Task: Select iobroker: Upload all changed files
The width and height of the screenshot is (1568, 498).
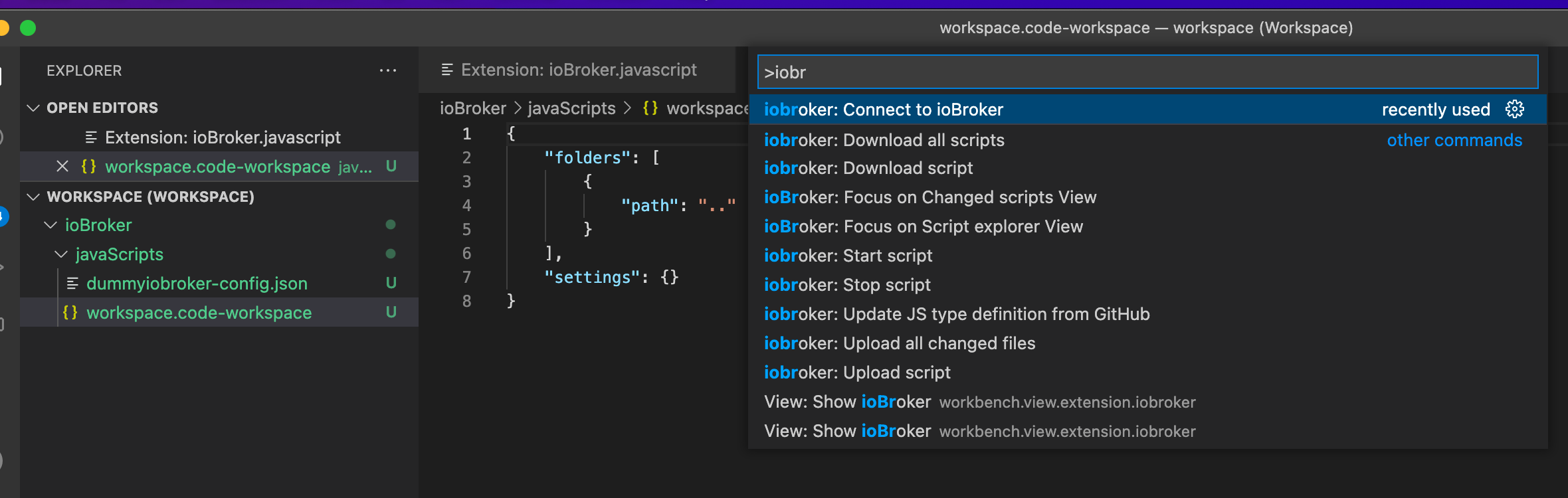Action: 1147,343
